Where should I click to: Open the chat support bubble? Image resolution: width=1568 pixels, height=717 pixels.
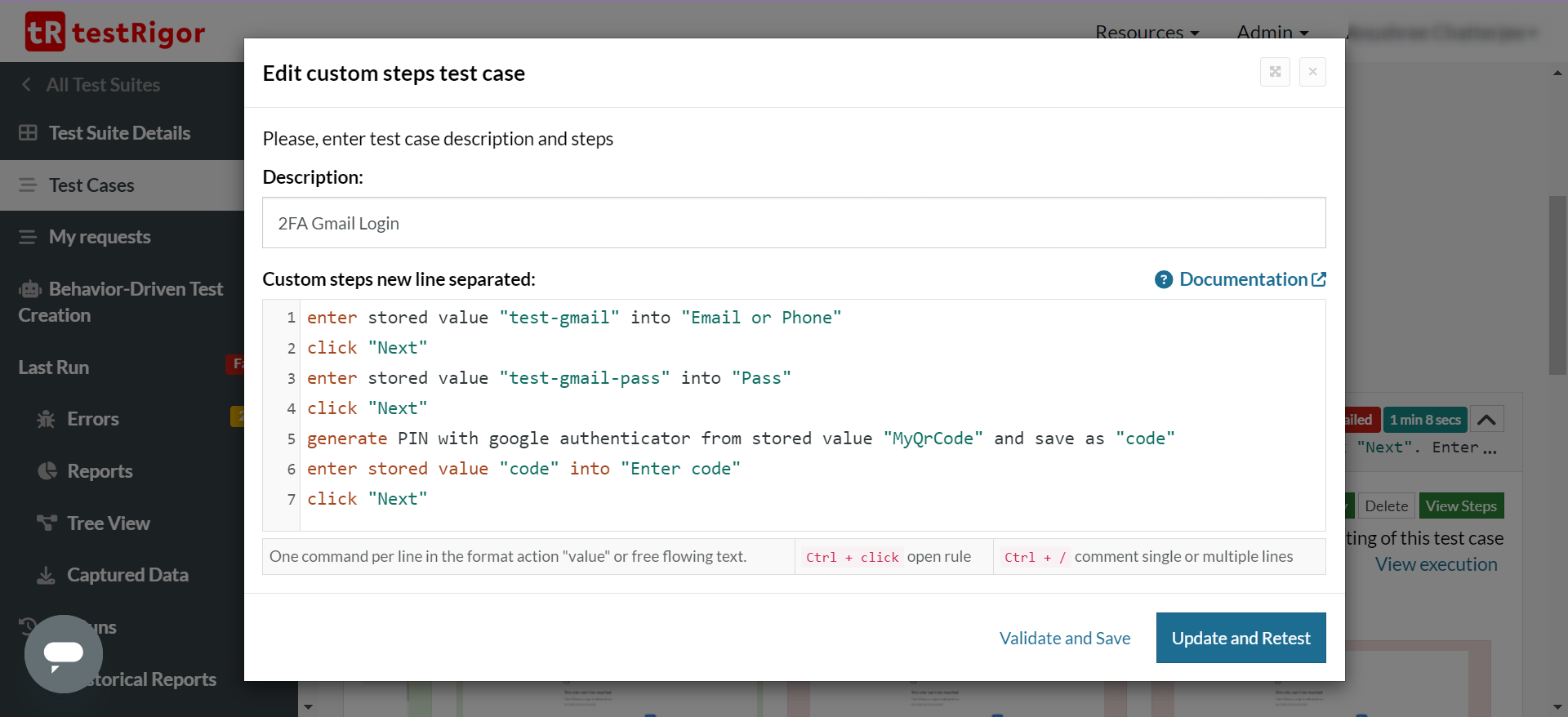point(64,653)
